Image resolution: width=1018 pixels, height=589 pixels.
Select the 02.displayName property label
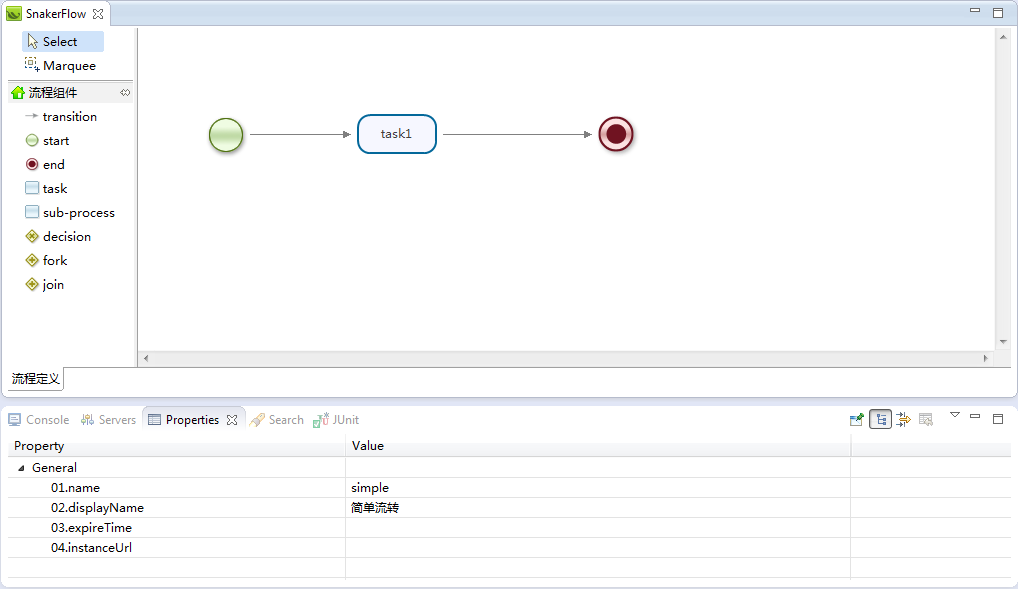tap(97, 508)
